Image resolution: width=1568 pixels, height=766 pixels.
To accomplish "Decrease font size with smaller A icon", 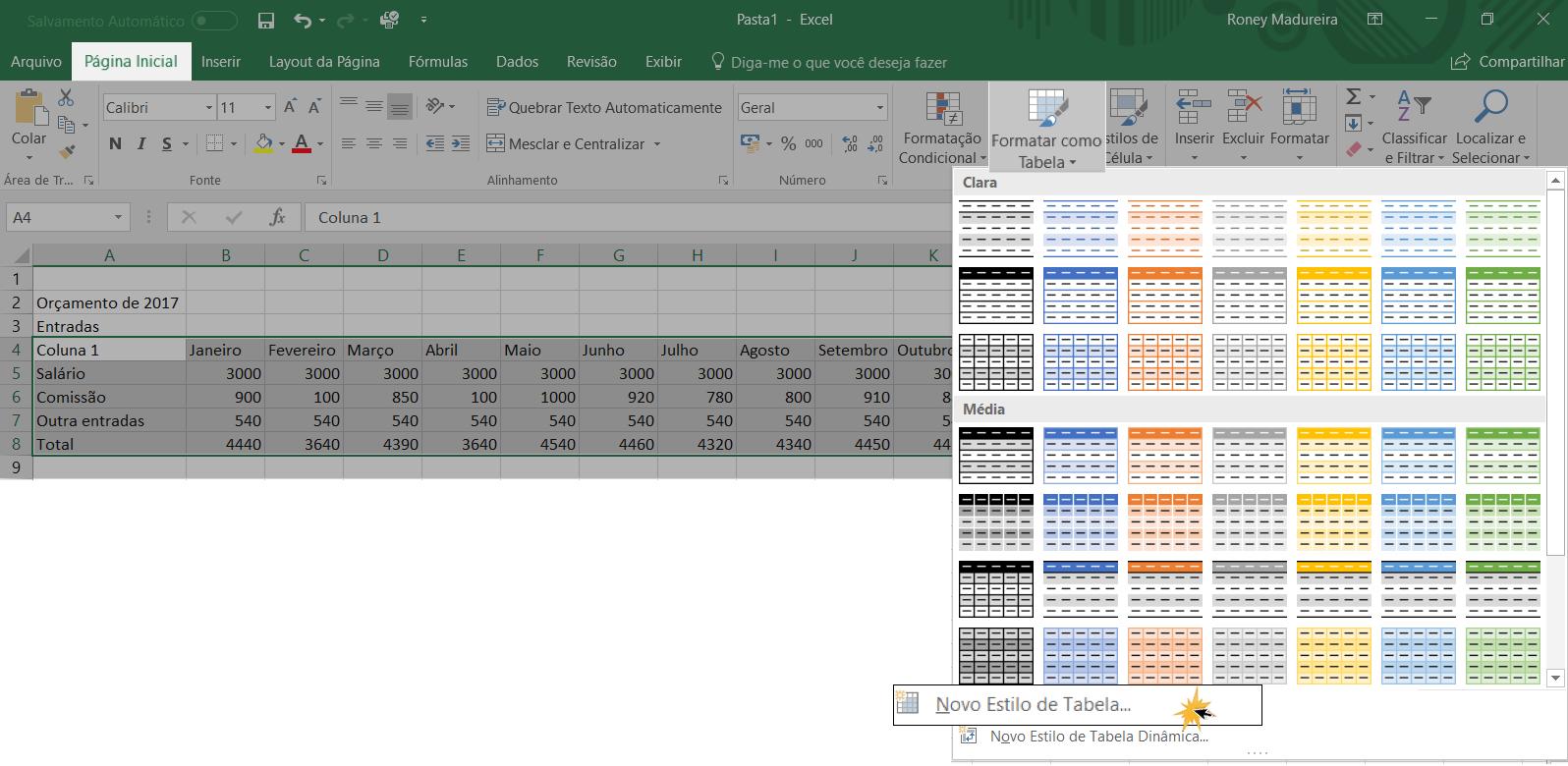I will (314, 107).
